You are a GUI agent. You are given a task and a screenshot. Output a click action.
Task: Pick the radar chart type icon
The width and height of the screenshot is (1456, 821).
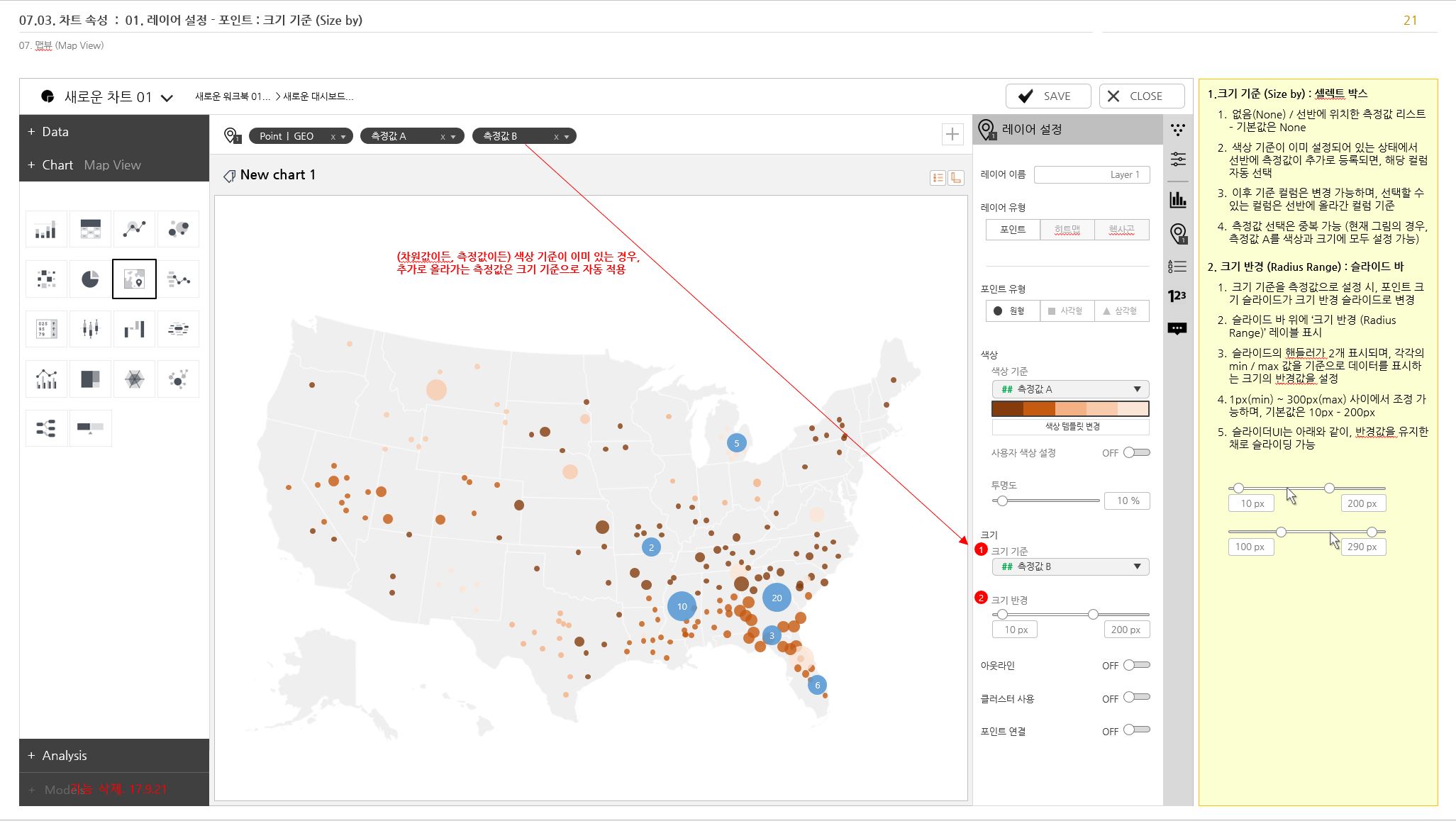click(134, 379)
